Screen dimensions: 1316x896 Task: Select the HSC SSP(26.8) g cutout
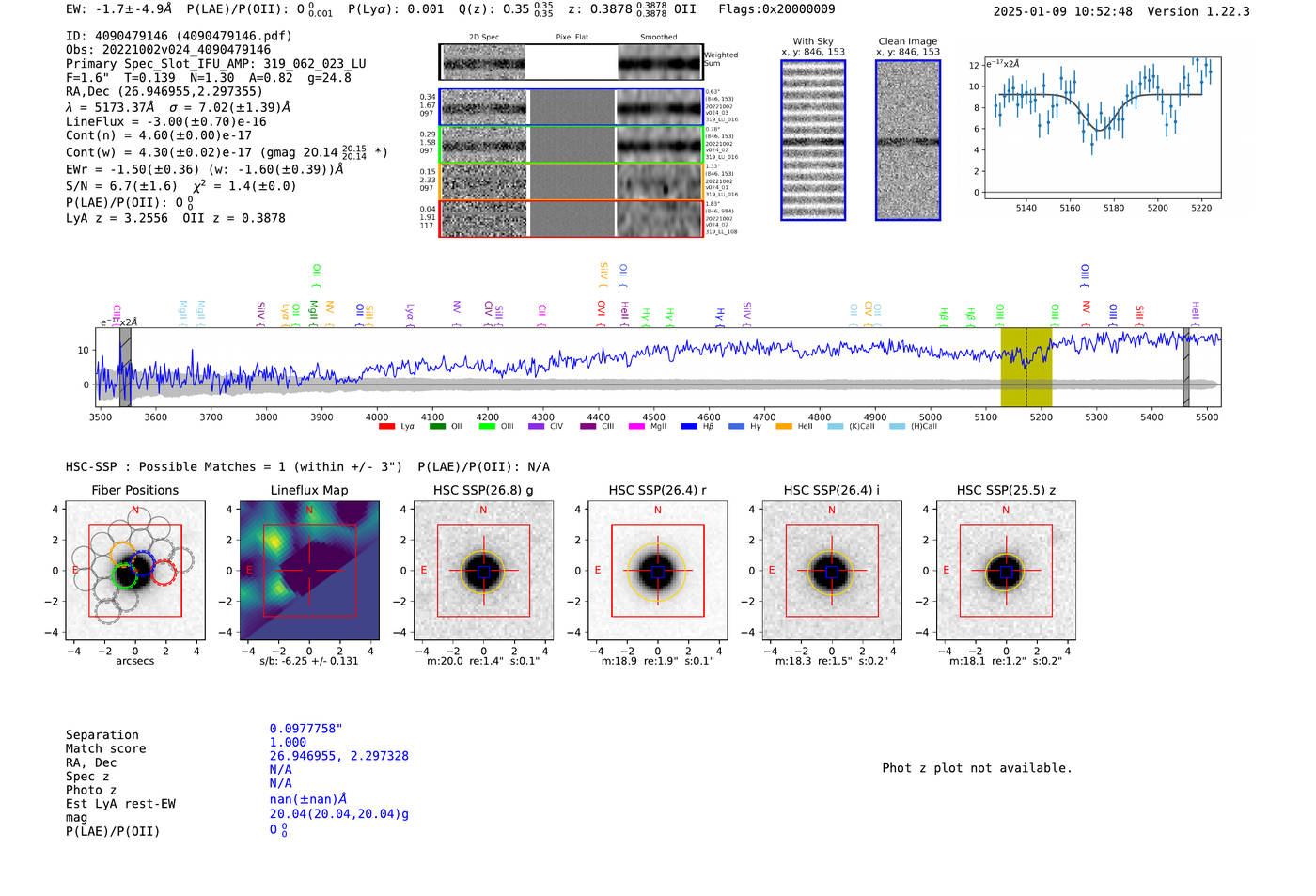click(483, 571)
